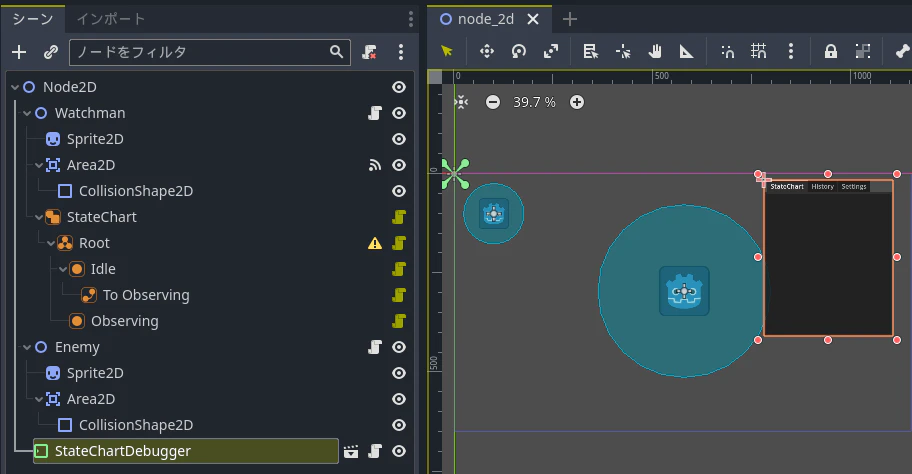Toggle grid snap

pyautogui.click(x=758, y=51)
